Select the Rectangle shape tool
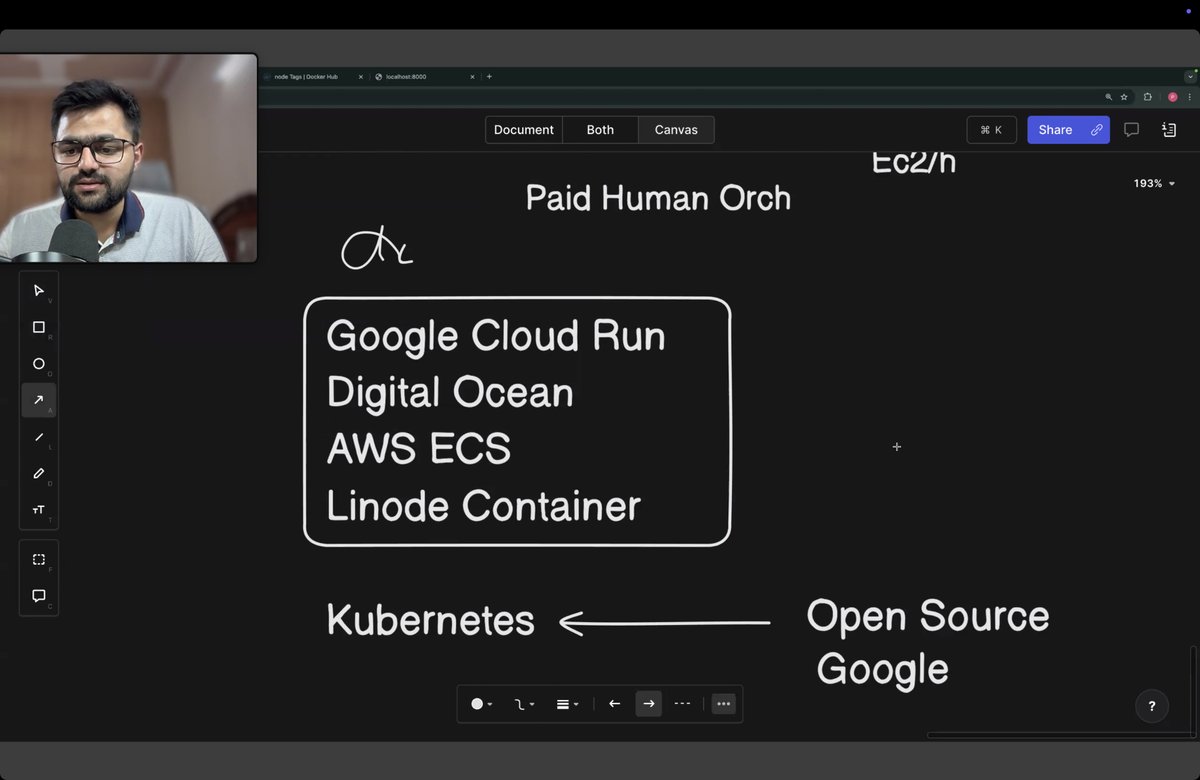The image size is (1200, 780). click(x=39, y=327)
